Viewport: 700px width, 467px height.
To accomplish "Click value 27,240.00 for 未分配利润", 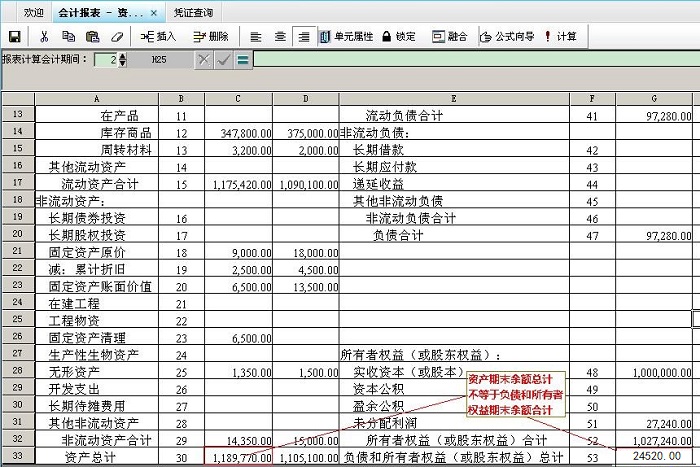I will pyautogui.click(x=654, y=424).
